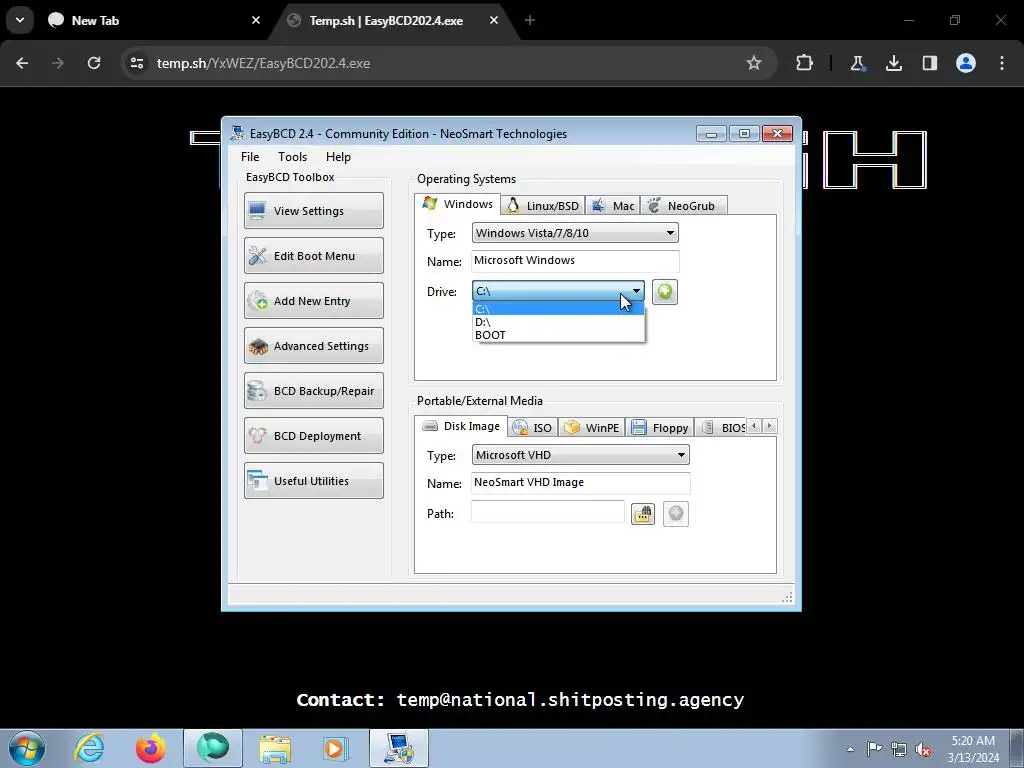
Task: Switch to the Windows operating system tab
Action: [458, 204]
